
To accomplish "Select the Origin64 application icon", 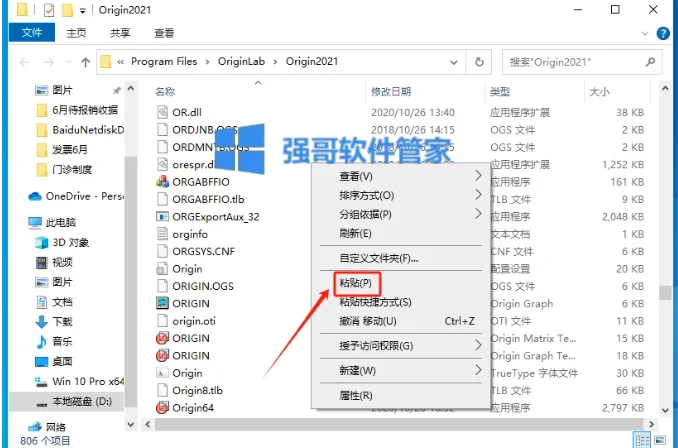I will tap(162, 407).
